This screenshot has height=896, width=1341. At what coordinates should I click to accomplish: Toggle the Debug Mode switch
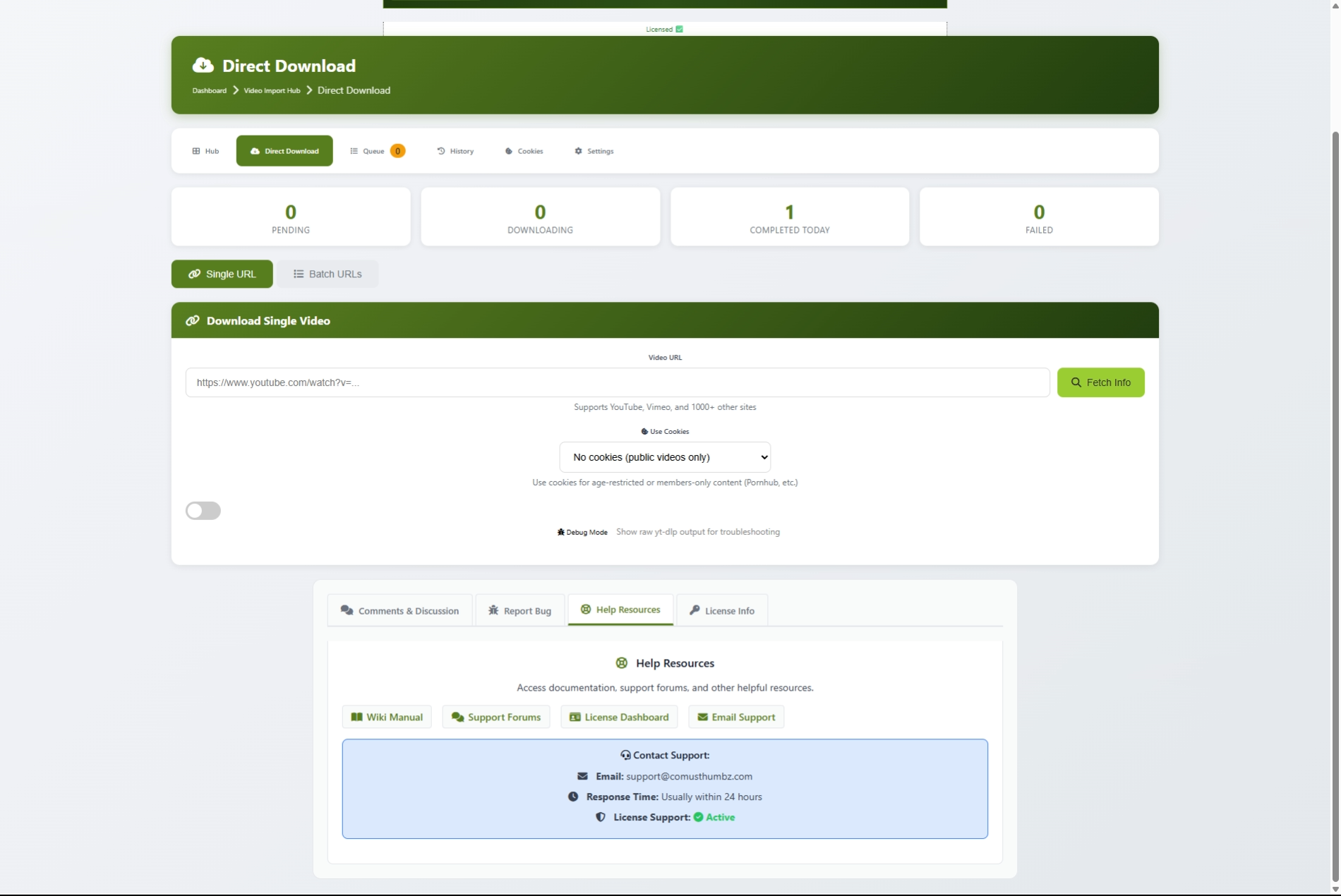coord(203,511)
